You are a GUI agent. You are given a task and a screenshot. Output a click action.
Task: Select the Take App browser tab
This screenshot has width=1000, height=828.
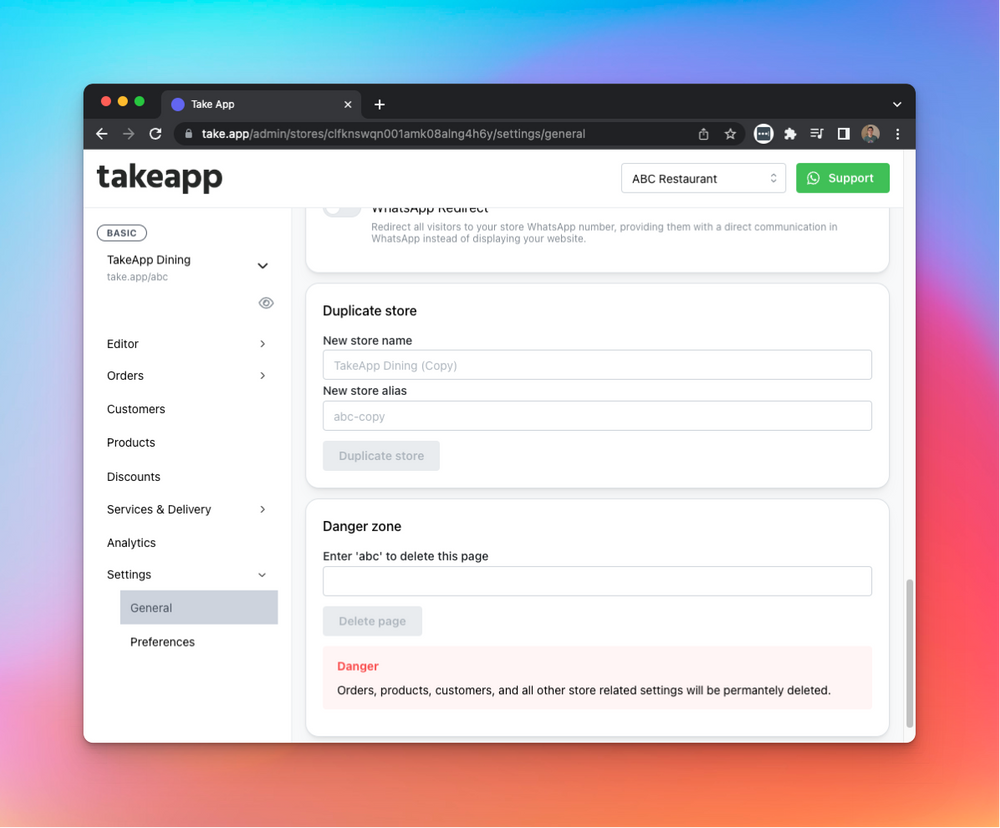(x=261, y=105)
